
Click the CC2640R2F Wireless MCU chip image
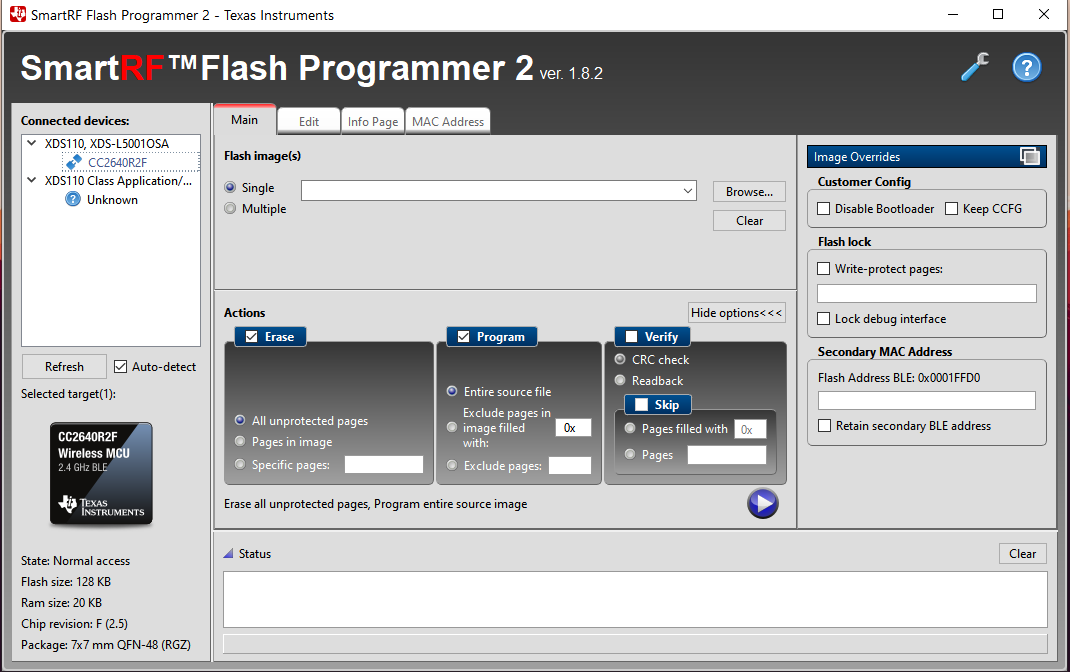(101, 473)
